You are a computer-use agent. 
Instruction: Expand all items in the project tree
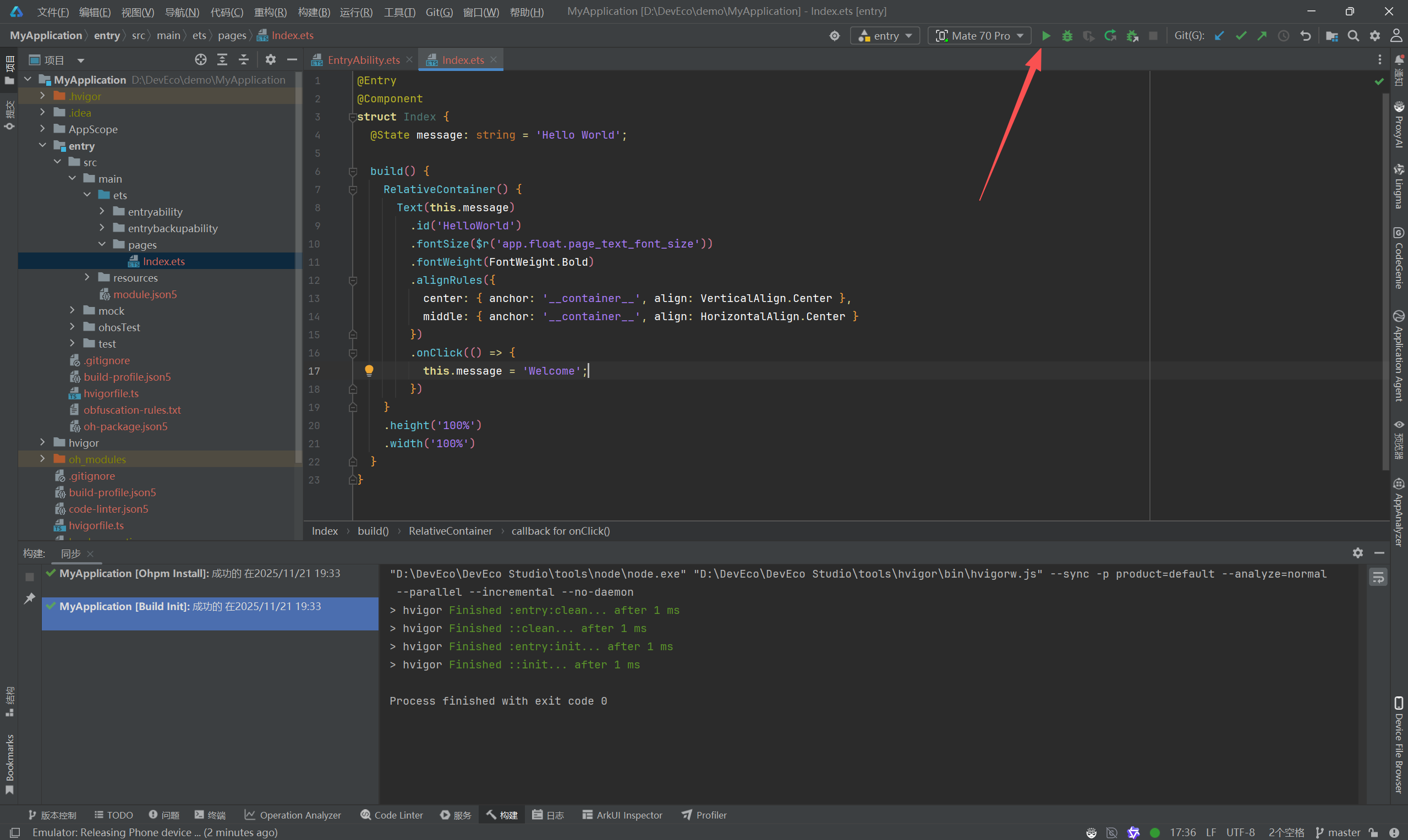(x=222, y=59)
